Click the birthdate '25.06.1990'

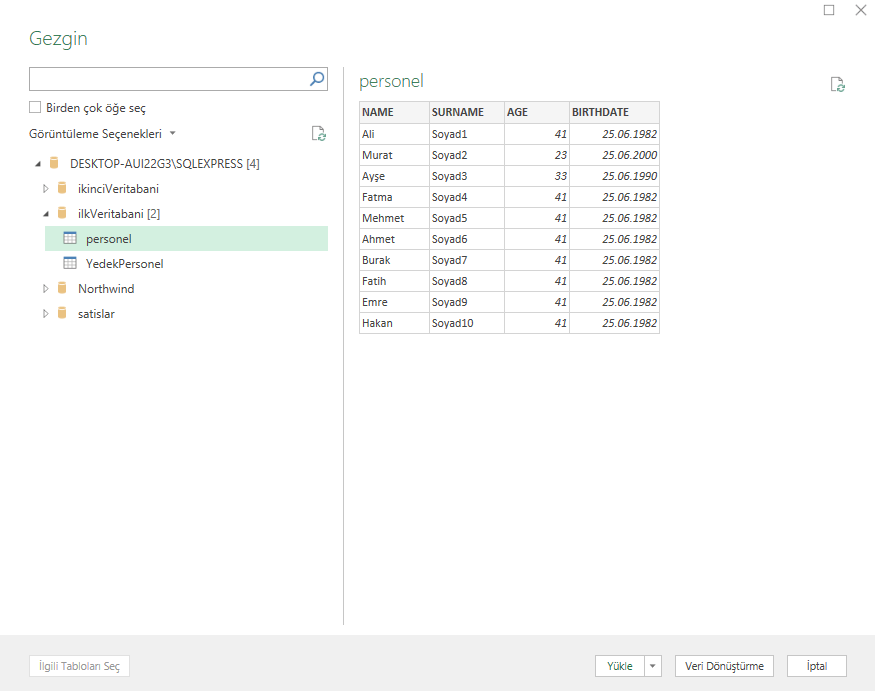pyautogui.click(x=614, y=176)
